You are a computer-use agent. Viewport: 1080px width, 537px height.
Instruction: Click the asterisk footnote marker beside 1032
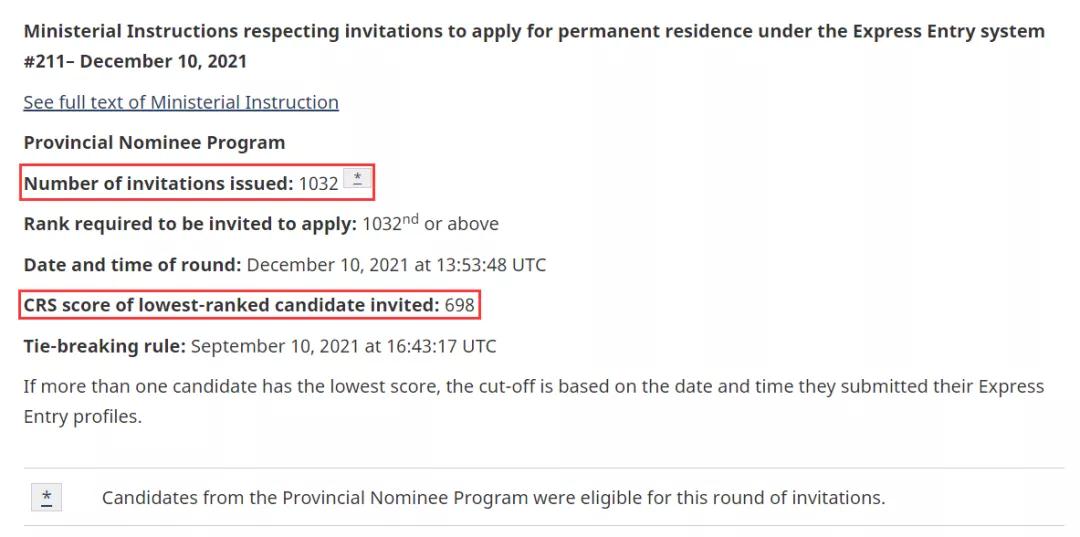point(357,179)
